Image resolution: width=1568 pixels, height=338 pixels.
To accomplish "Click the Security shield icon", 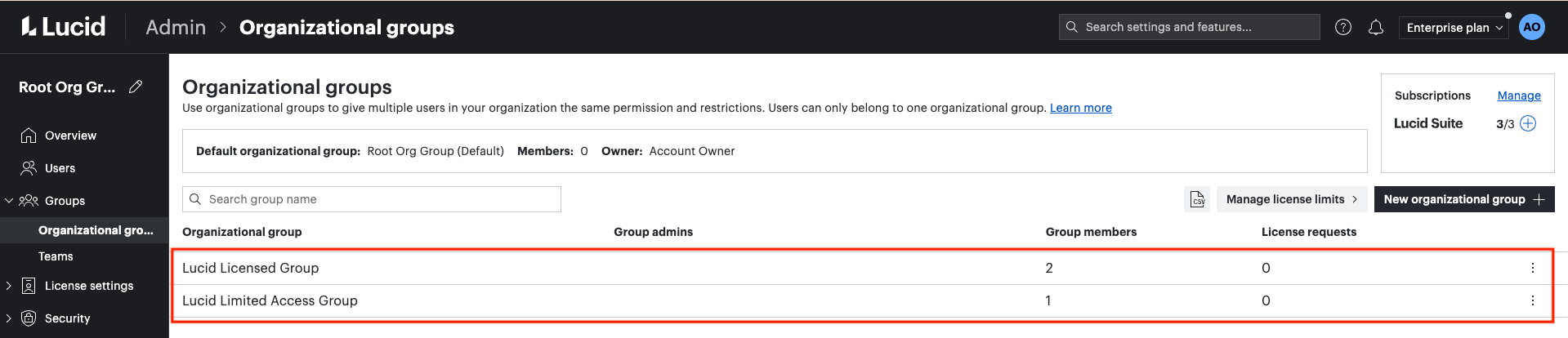I will click(x=29, y=318).
